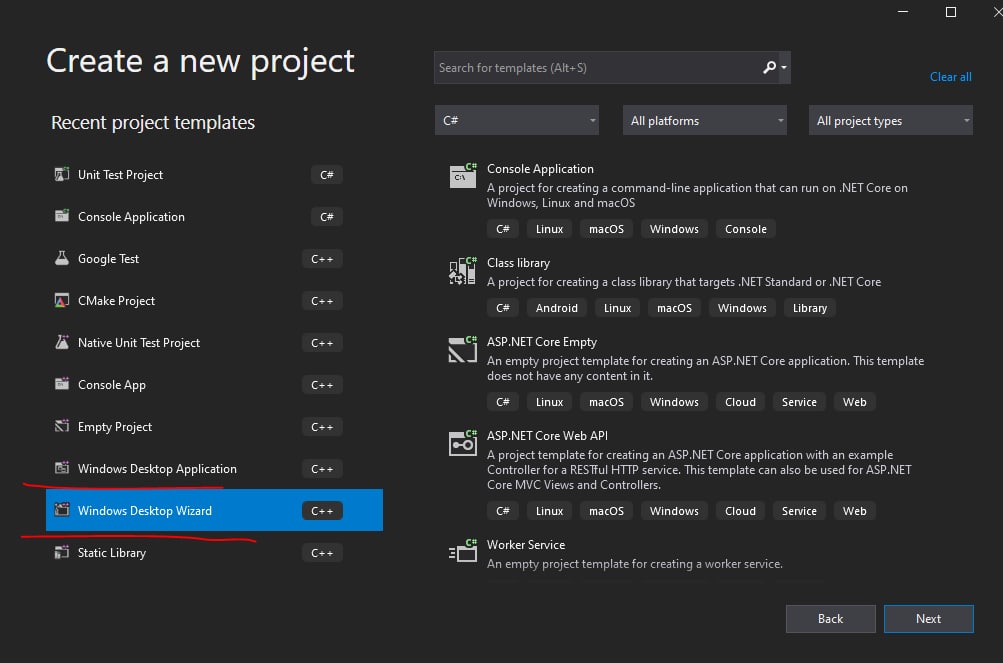Click the Clear all link
The width and height of the screenshot is (1003, 663).
coord(951,77)
